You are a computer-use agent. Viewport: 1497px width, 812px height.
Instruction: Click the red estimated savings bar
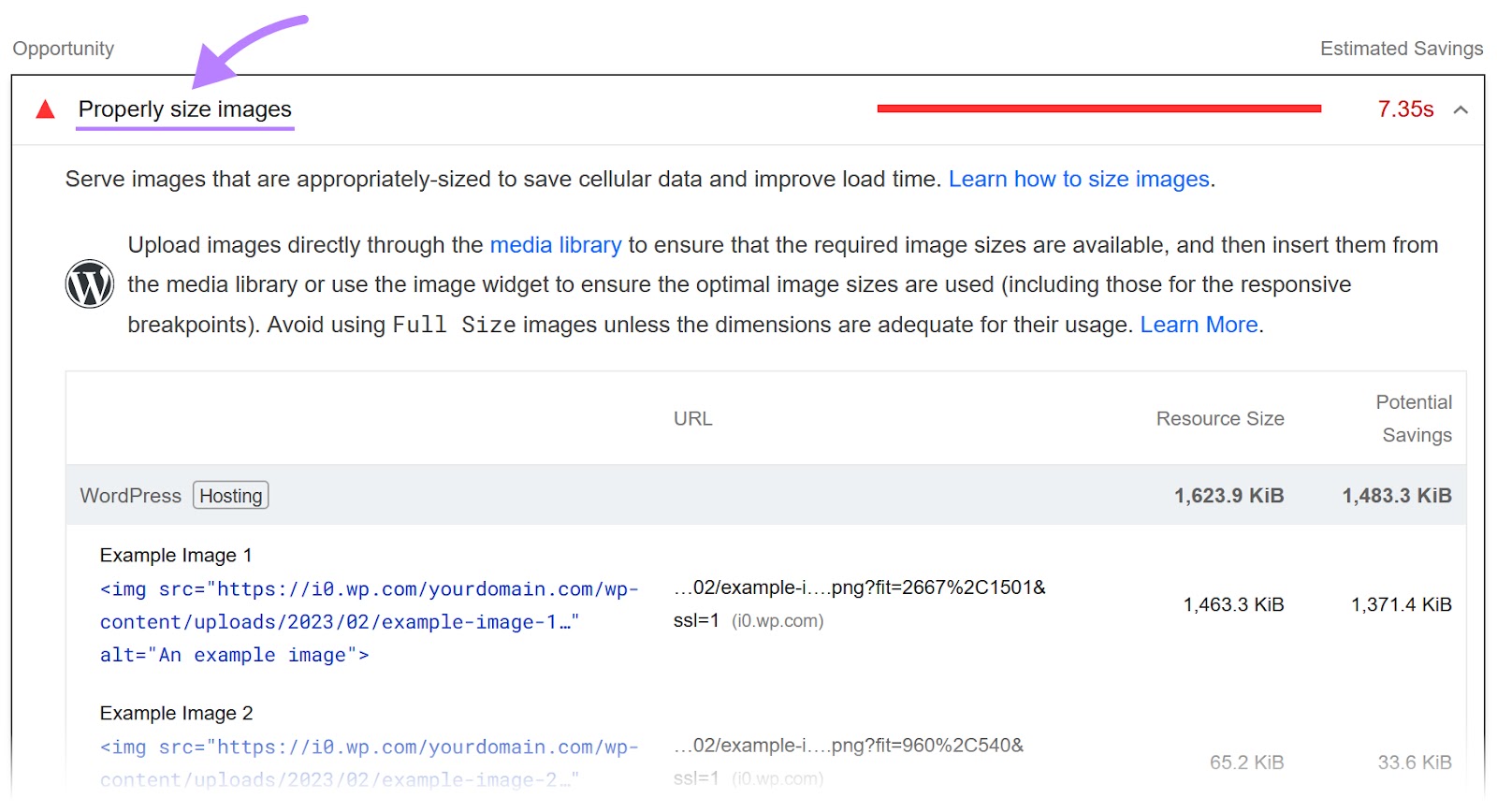[1098, 109]
